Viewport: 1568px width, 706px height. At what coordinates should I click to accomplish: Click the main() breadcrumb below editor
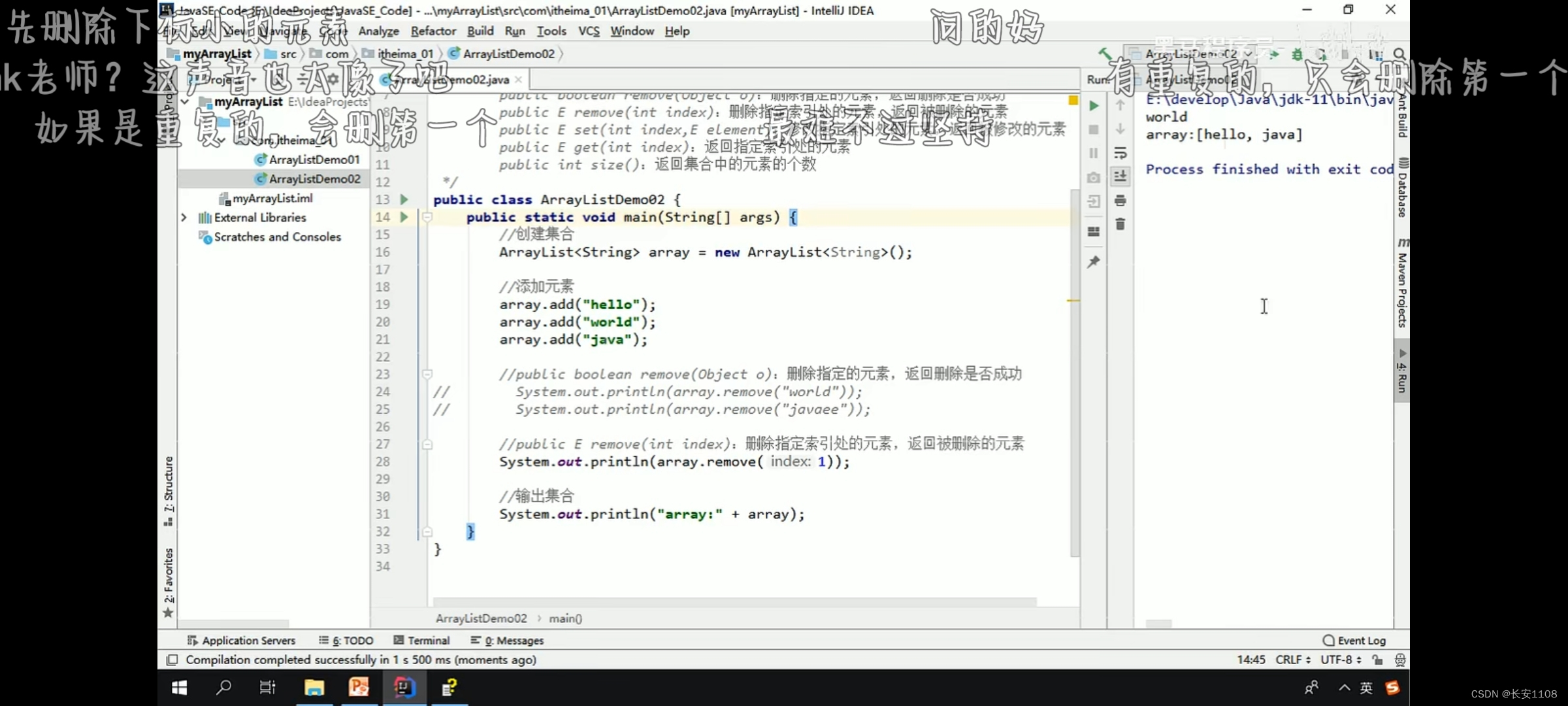(x=565, y=618)
